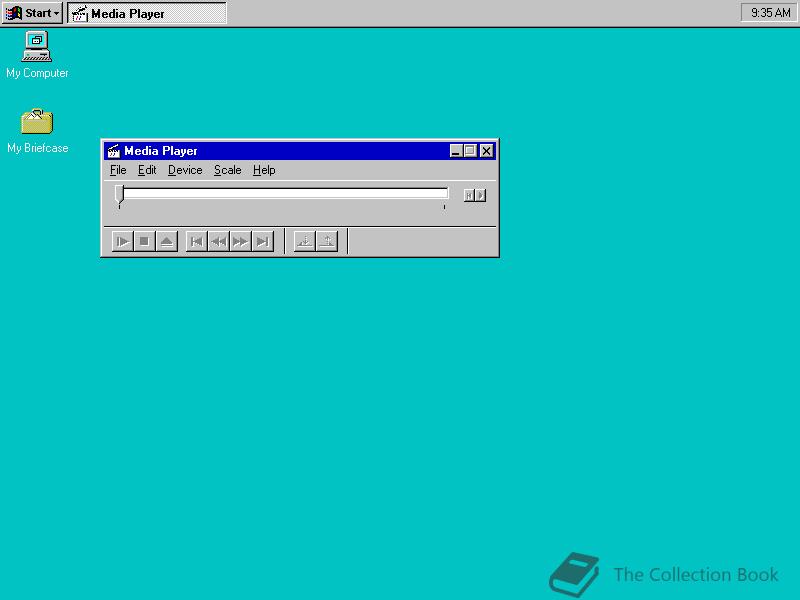Click the Media Player title bar text
The image size is (800, 600).
[161, 151]
